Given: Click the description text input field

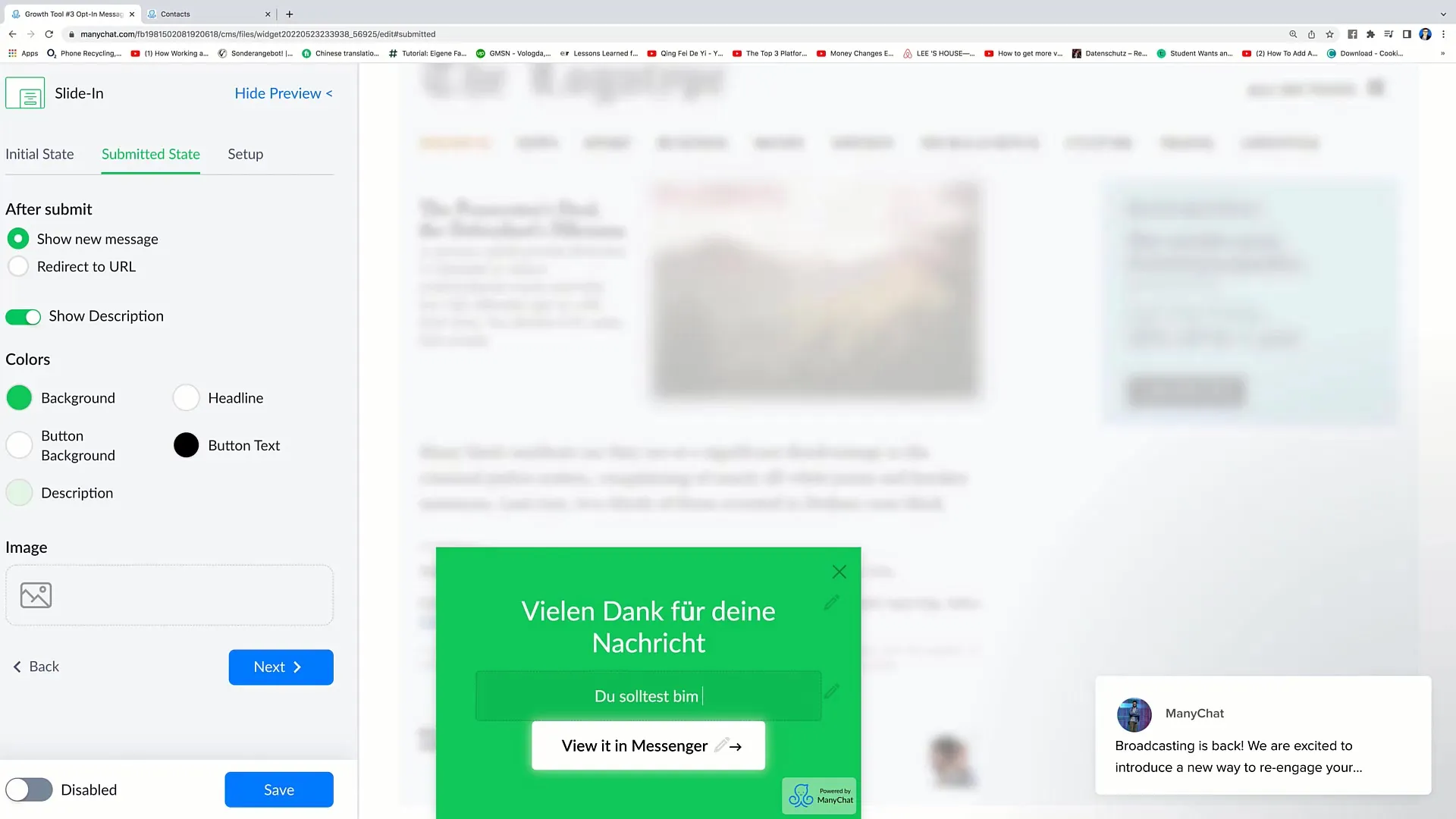Looking at the screenshot, I should [648, 696].
